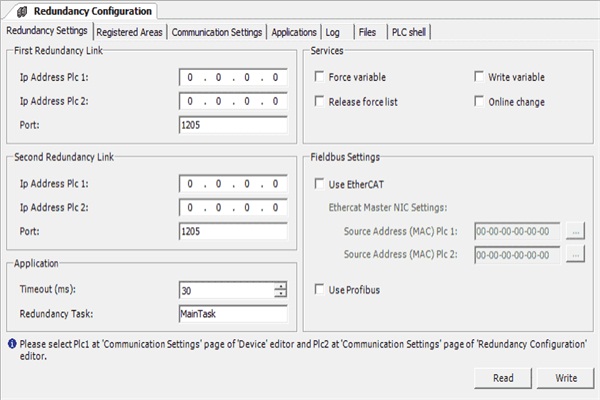Tick the Write variable checkbox
The height and width of the screenshot is (400, 600).
click(480, 76)
